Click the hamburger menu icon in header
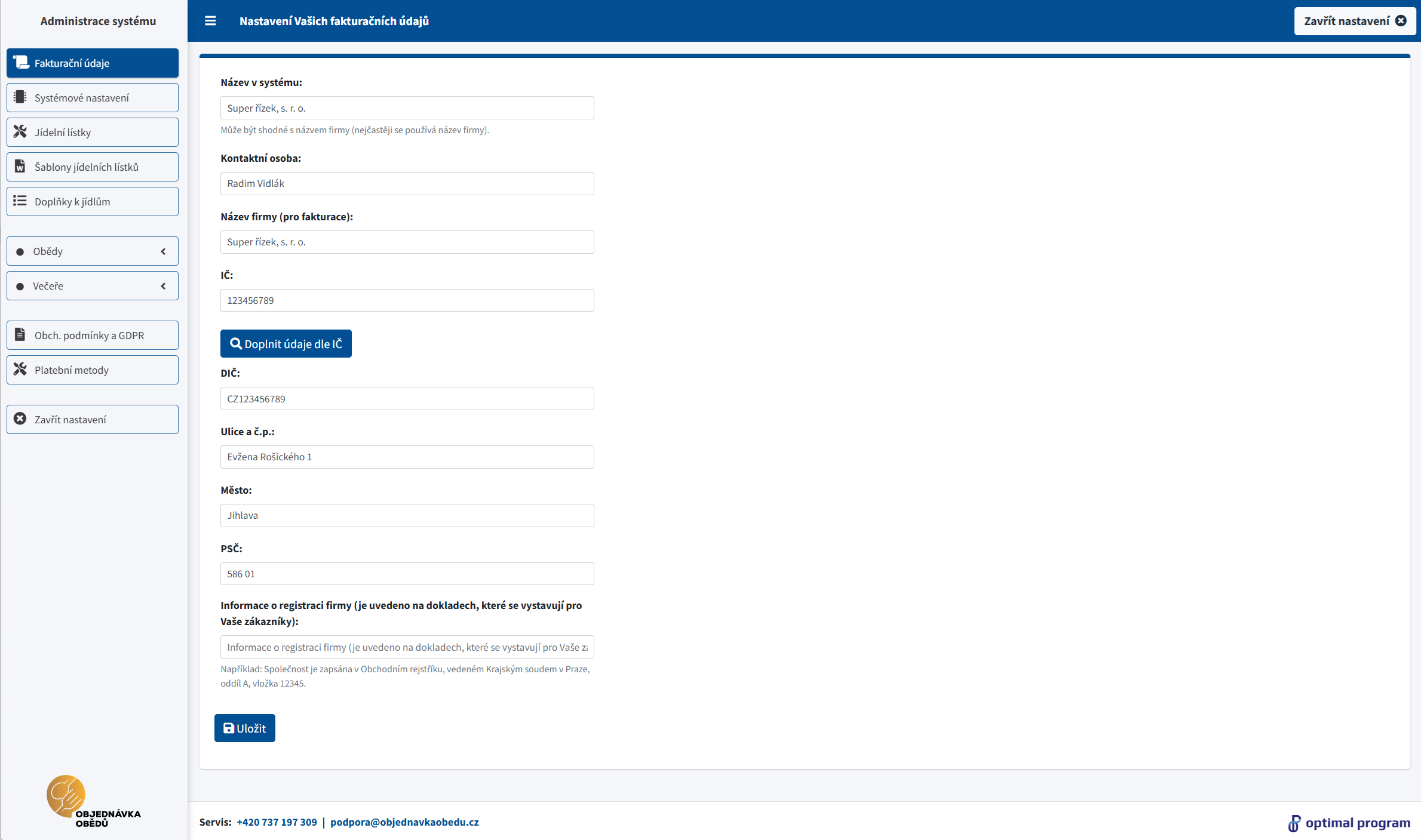This screenshot has height=840, width=1421. tap(210, 21)
